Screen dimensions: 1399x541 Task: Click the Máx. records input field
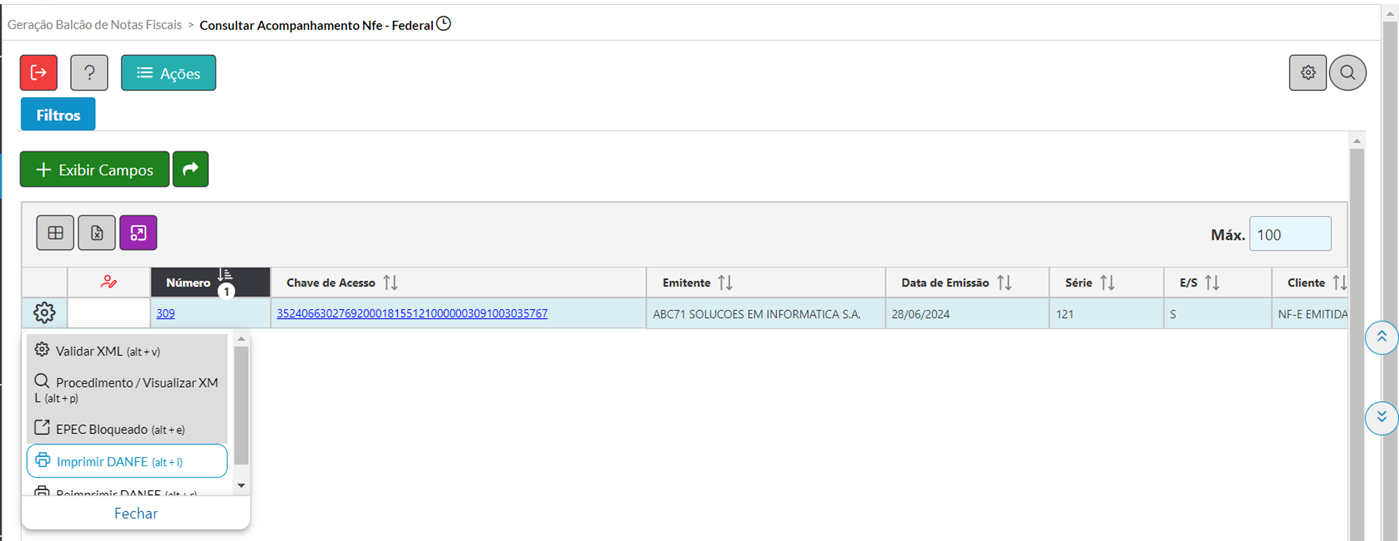1290,234
